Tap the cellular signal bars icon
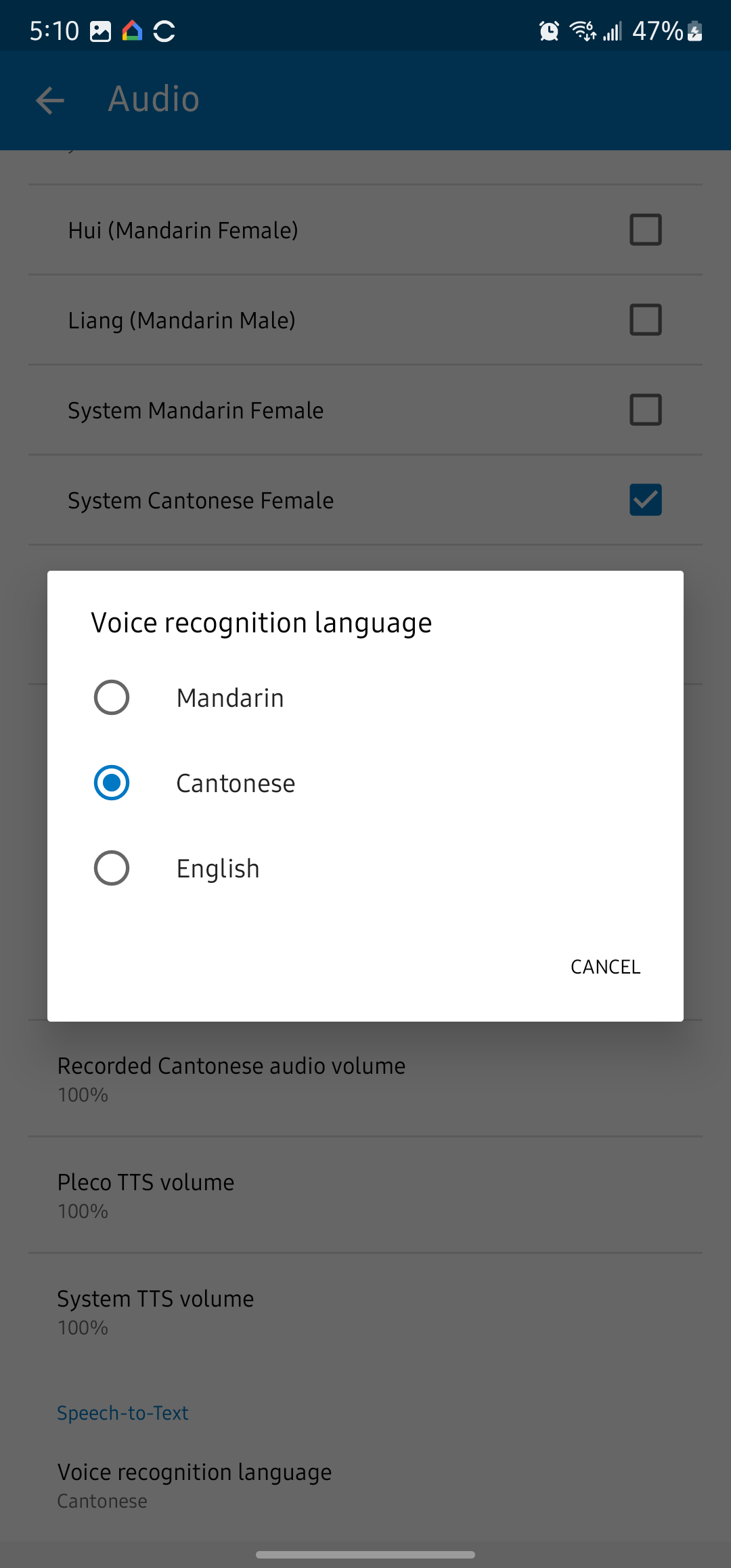Screen dimensions: 731x1568 point(613,31)
